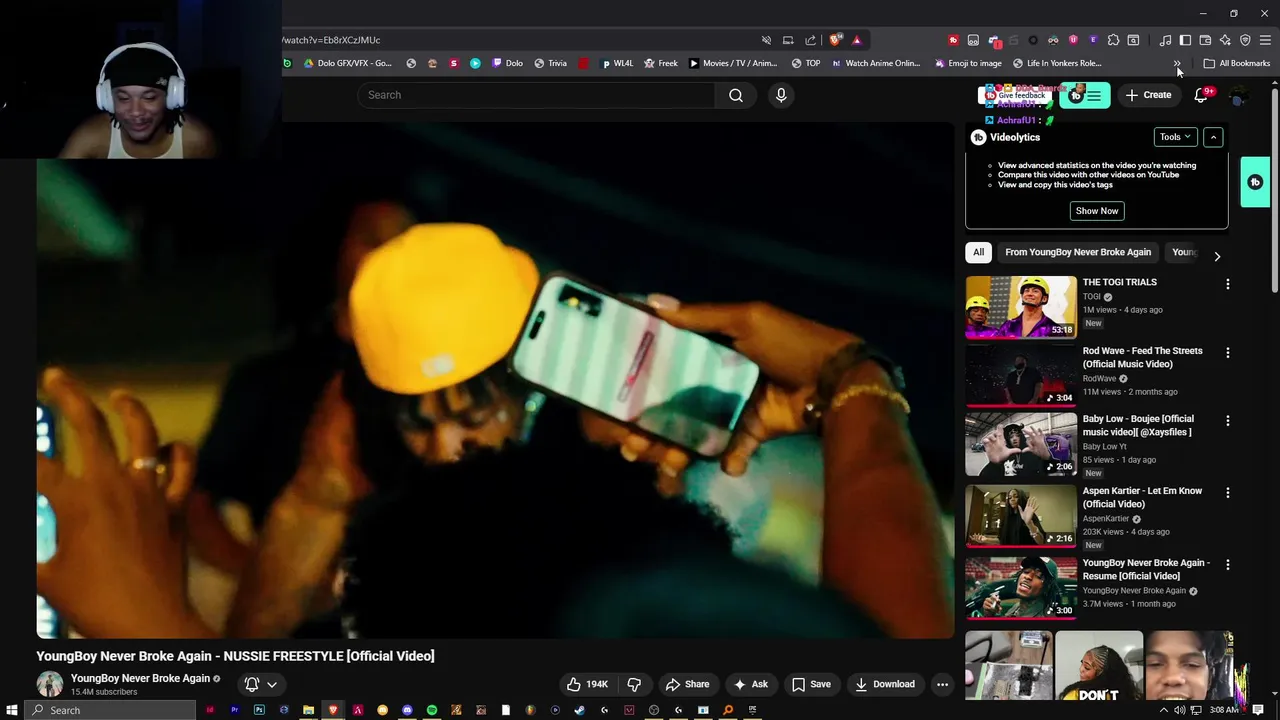Show next filter chips with right arrow
Image resolution: width=1280 pixels, height=720 pixels.
[x=1217, y=256]
